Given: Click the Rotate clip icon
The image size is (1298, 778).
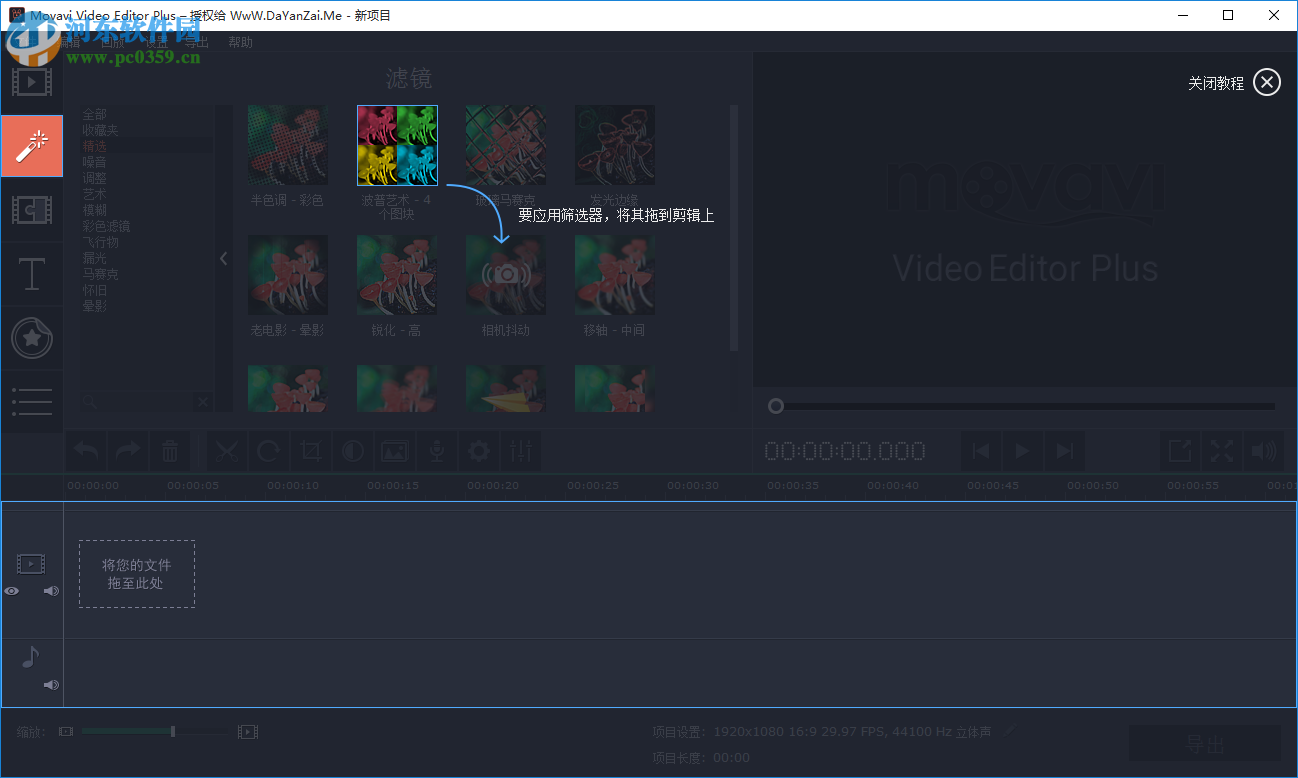Looking at the screenshot, I should [x=268, y=451].
